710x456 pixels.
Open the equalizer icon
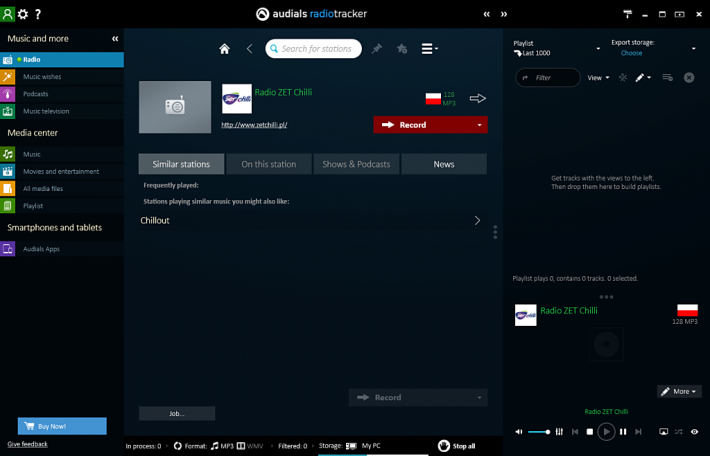tap(559, 432)
